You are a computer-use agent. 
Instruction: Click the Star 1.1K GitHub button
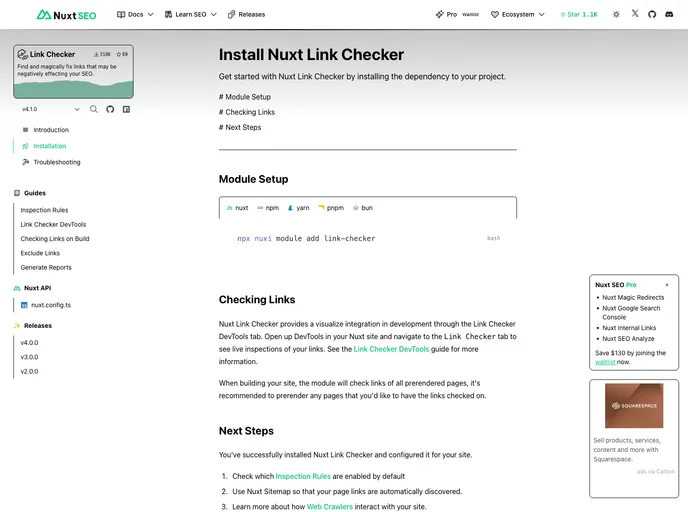coord(579,14)
